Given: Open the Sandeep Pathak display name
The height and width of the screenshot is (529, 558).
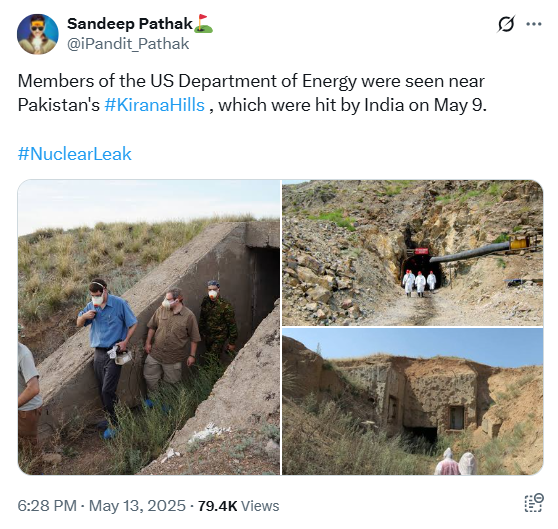Looking at the screenshot, I should click(x=130, y=24).
